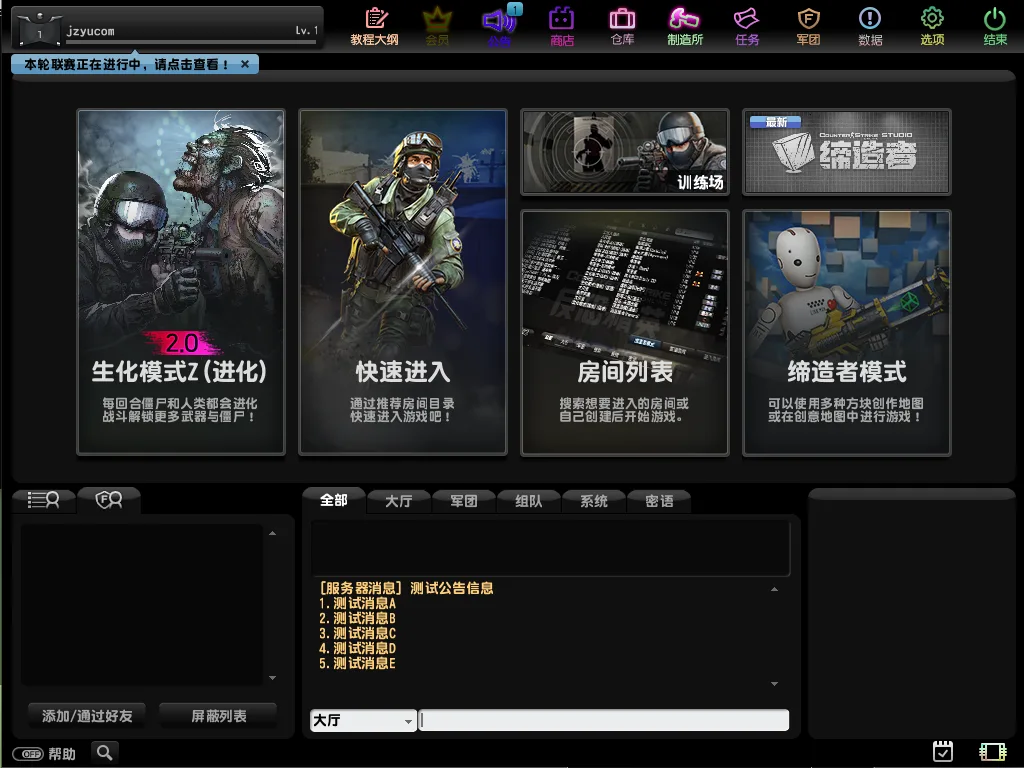Open the 教程大纲 tutorial outline icon
Screen dimensions: 1024x768
[x=375, y=26]
